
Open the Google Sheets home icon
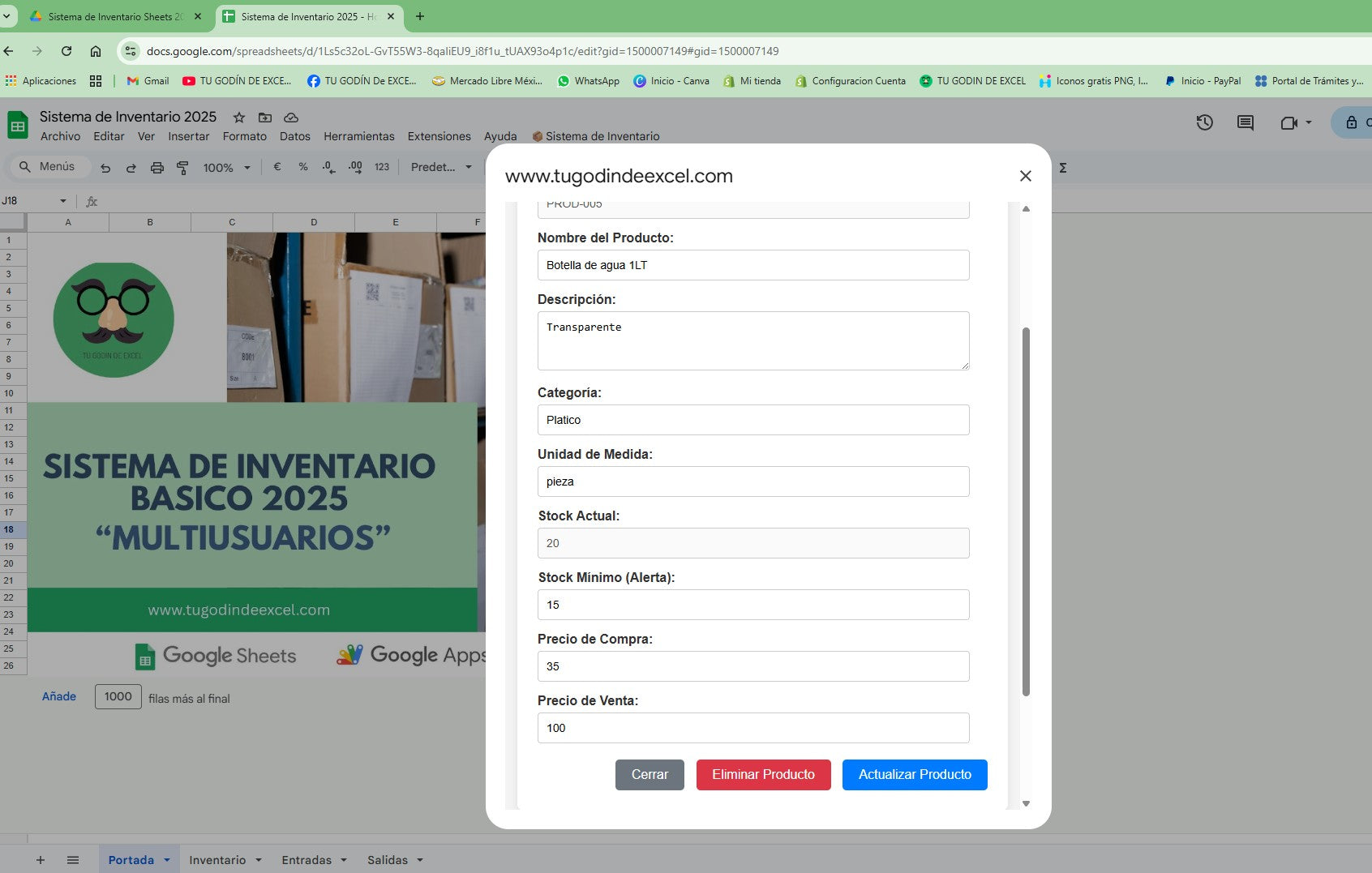pos(17,126)
